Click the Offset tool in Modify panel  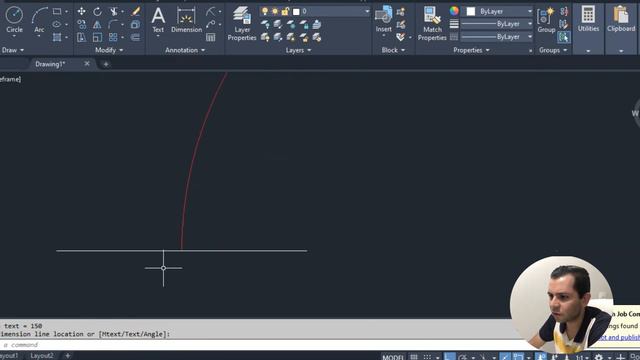(x=136, y=38)
